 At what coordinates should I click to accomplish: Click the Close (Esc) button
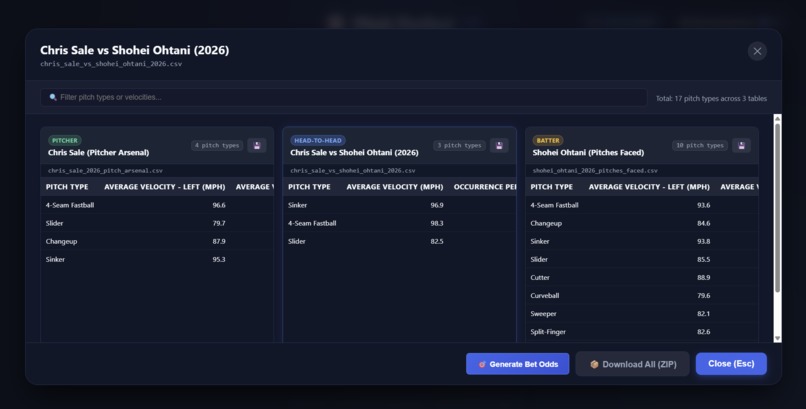[x=731, y=363]
